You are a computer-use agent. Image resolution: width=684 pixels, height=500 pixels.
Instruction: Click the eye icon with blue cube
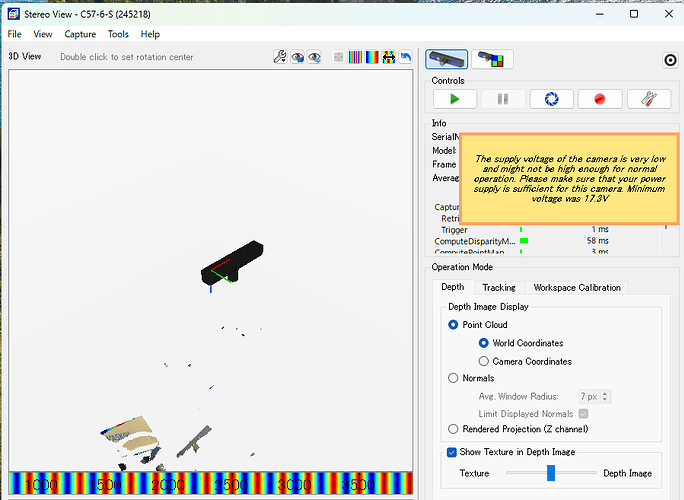coord(298,57)
